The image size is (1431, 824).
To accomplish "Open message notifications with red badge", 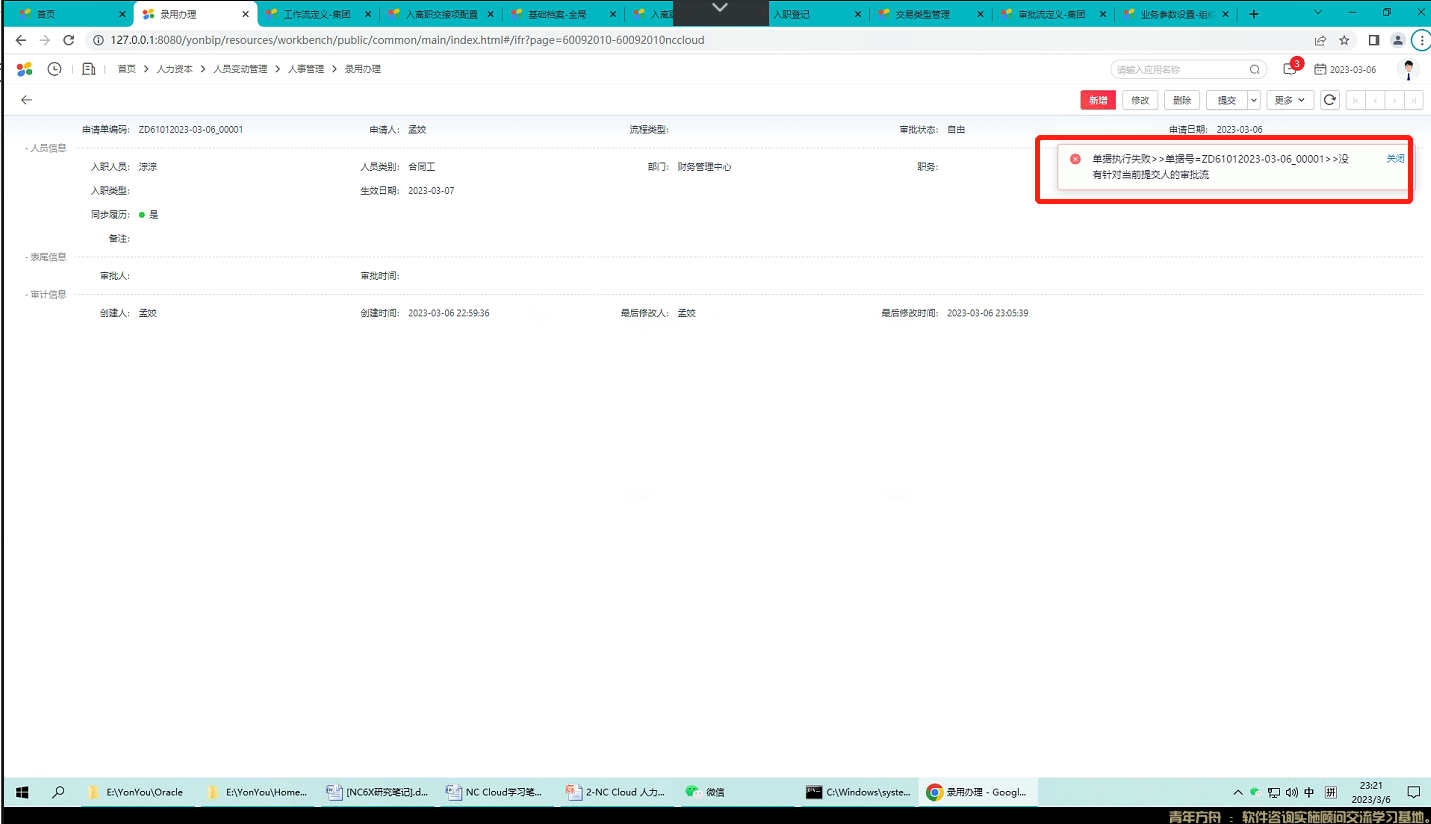I will (1290, 69).
